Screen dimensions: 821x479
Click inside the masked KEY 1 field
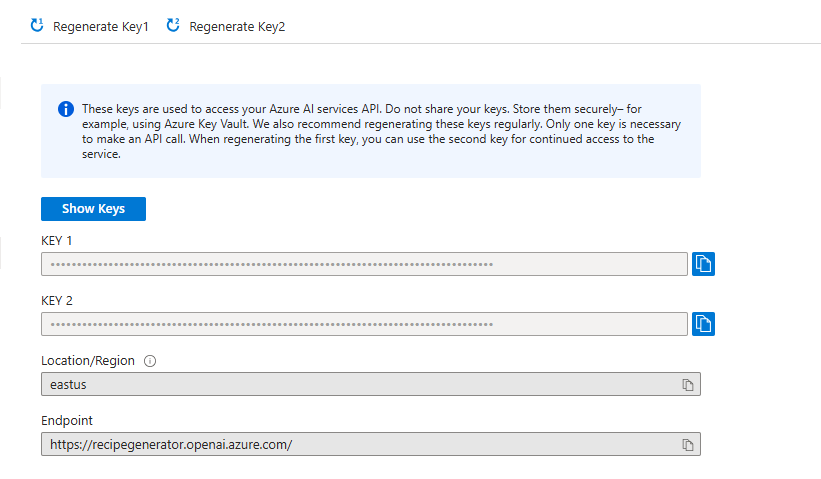(x=363, y=264)
